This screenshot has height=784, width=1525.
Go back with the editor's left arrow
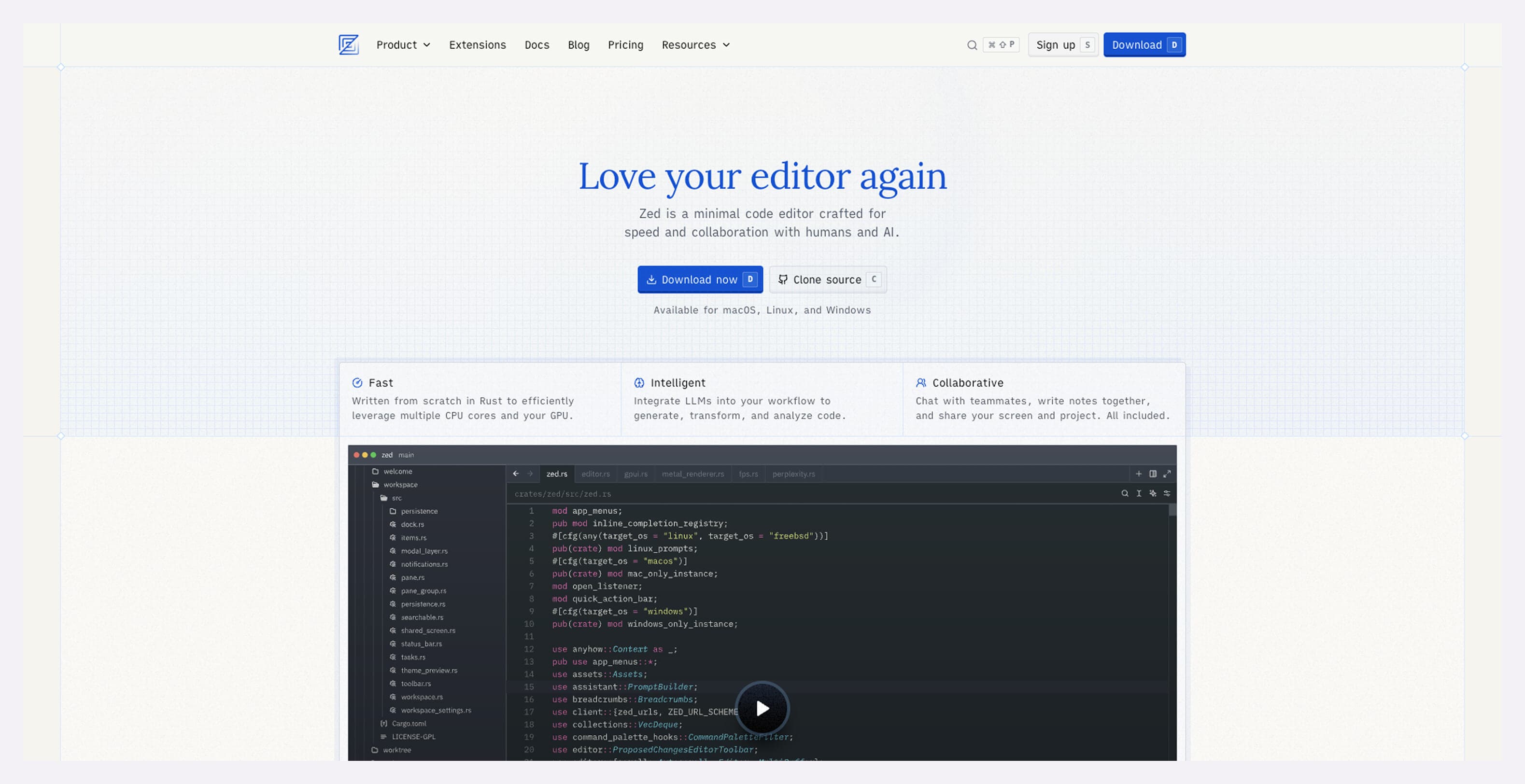coord(516,474)
